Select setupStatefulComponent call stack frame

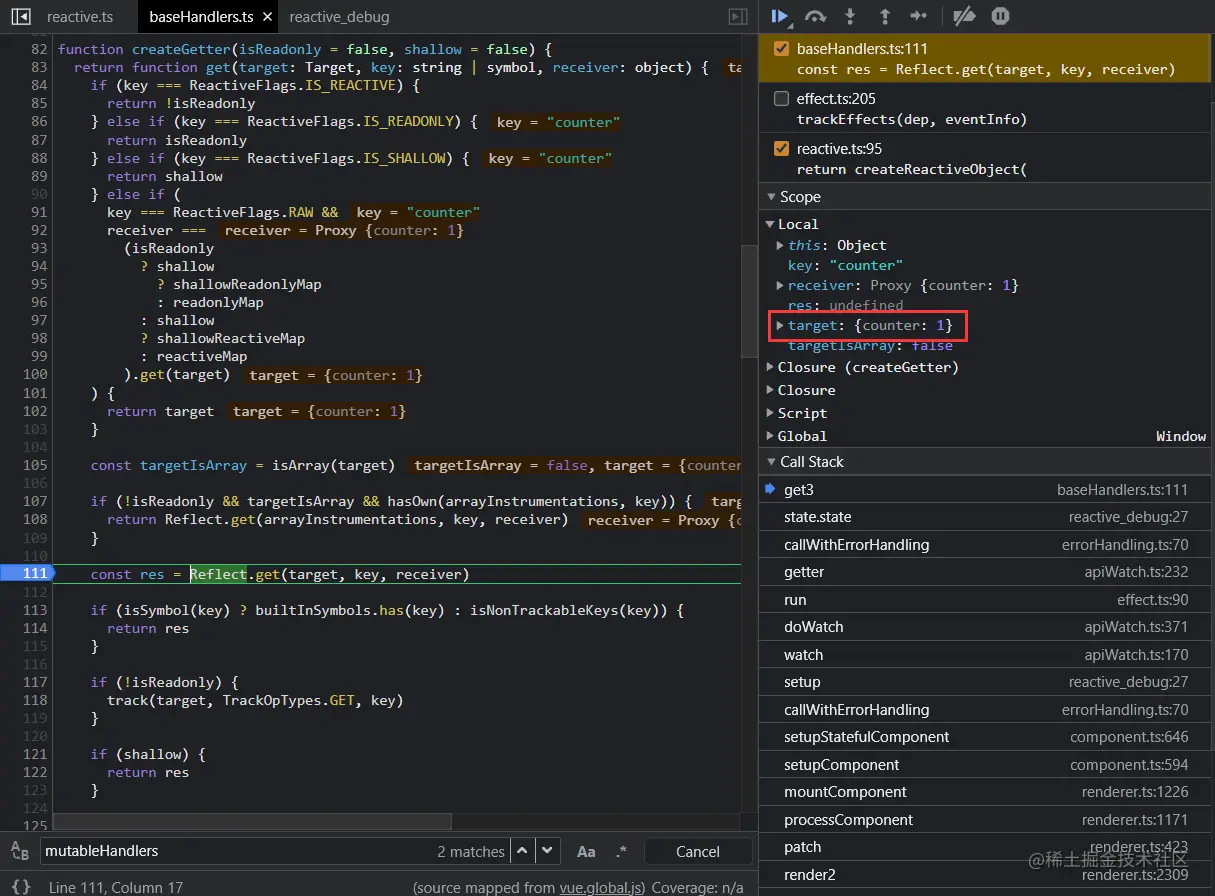(x=986, y=737)
